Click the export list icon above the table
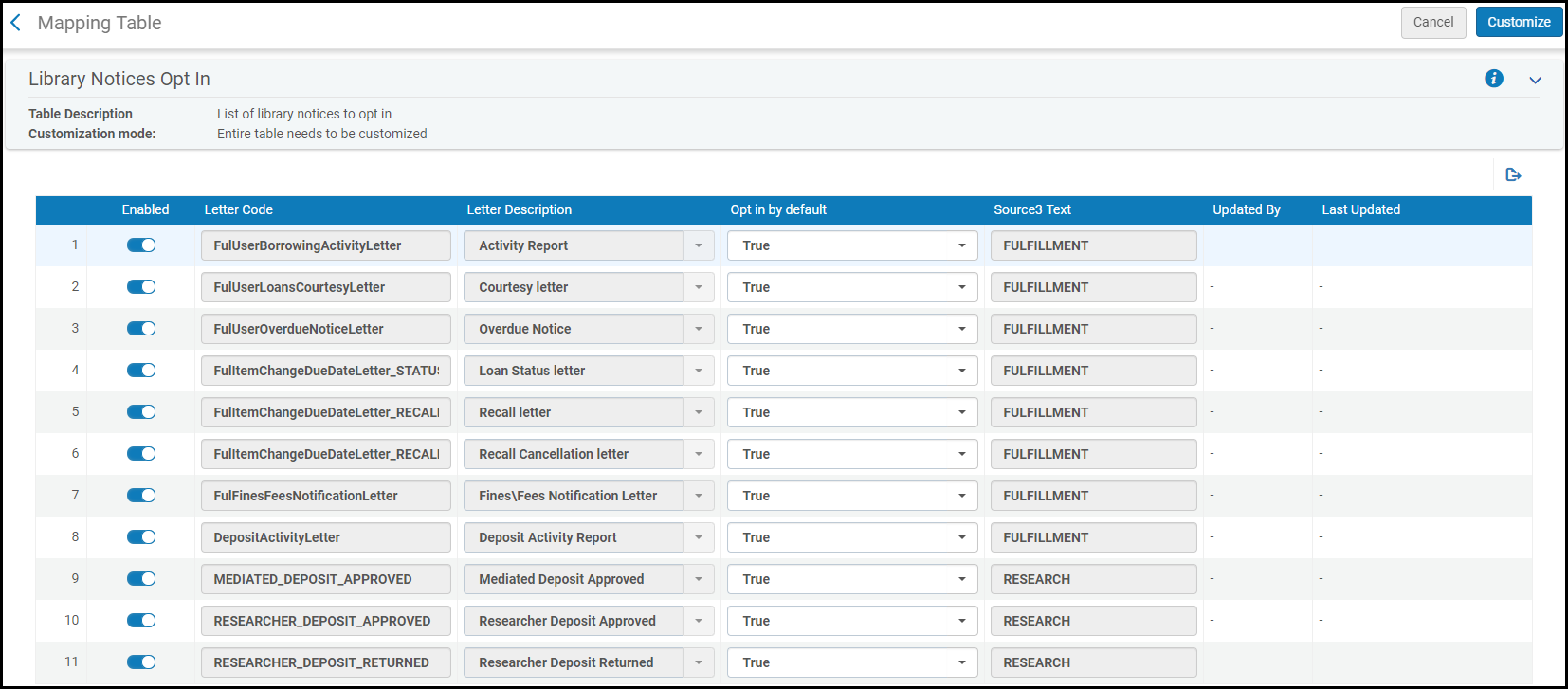This screenshot has height=689, width=1568. click(x=1513, y=174)
